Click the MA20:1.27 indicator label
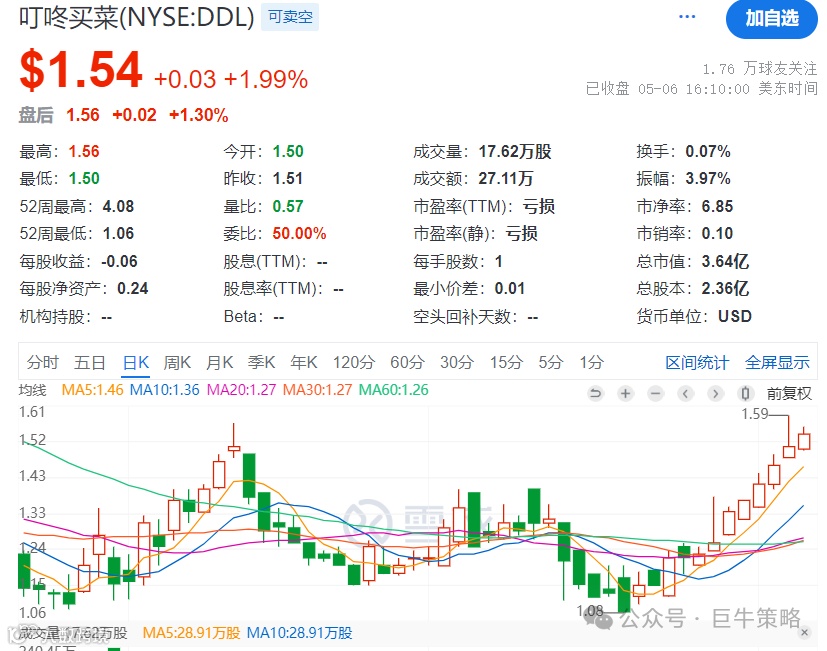The width and height of the screenshot is (827, 651). (x=242, y=390)
